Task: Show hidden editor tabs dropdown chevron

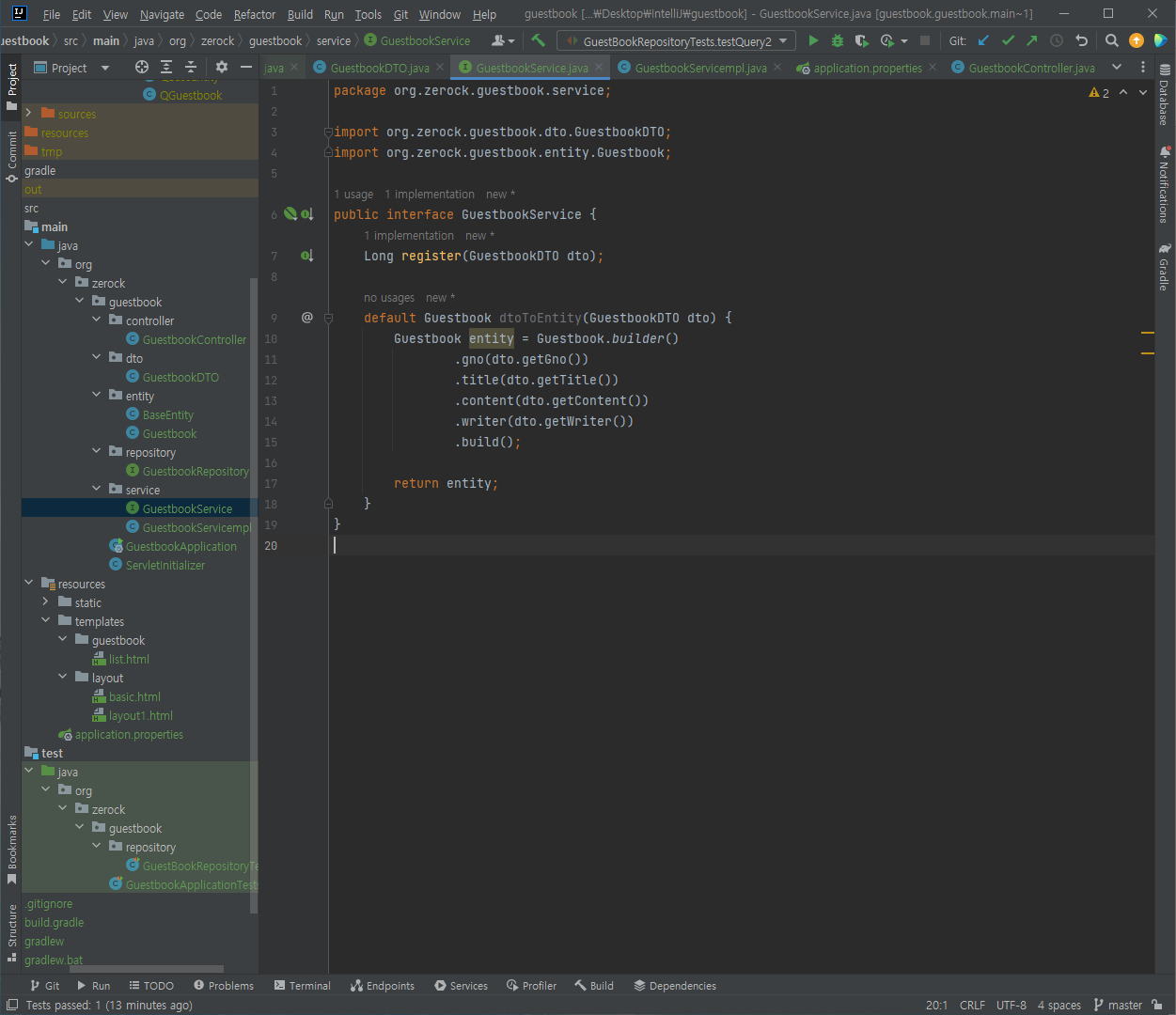Action: [x=1117, y=67]
